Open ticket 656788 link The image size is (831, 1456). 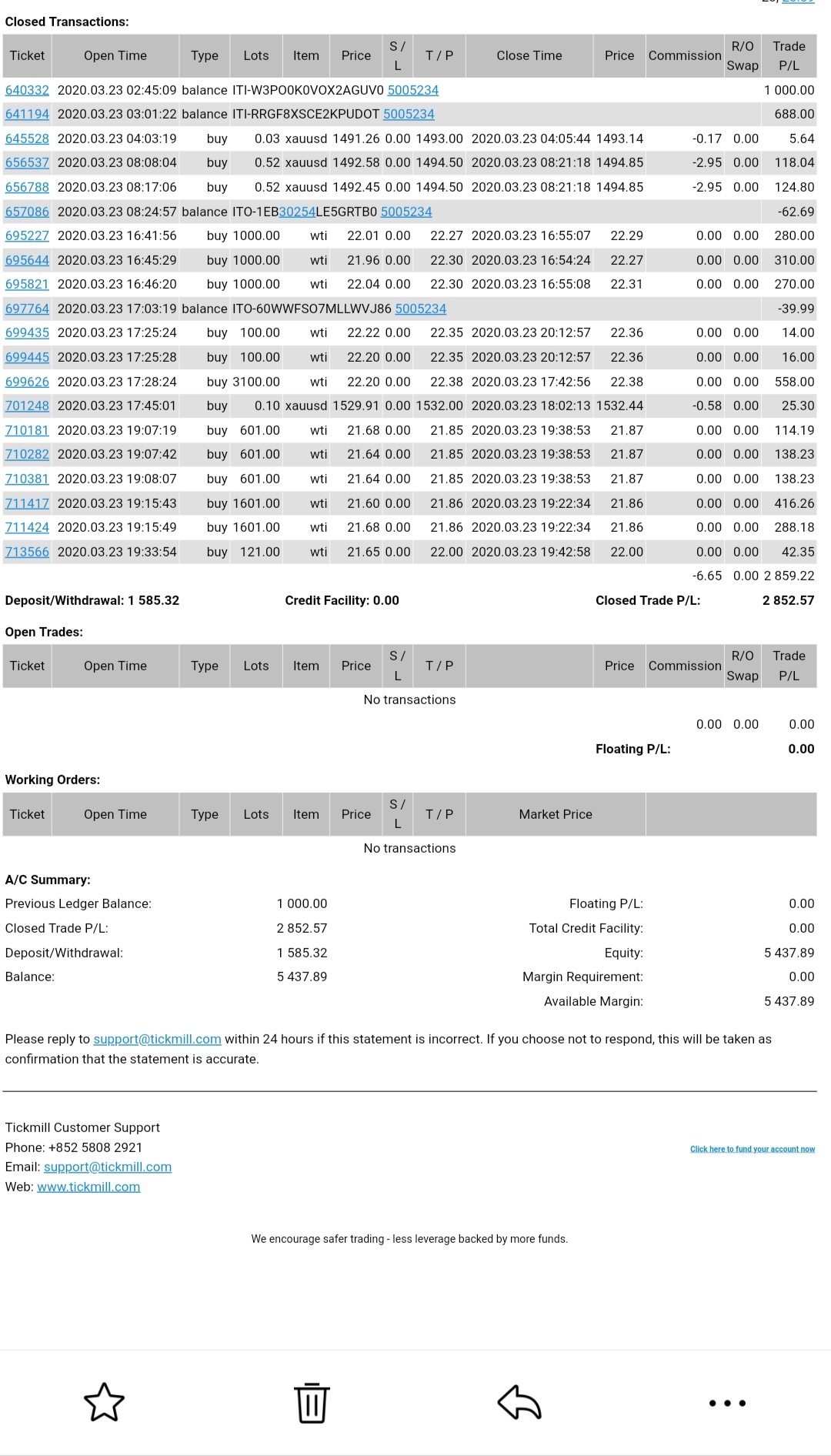(x=27, y=187)
